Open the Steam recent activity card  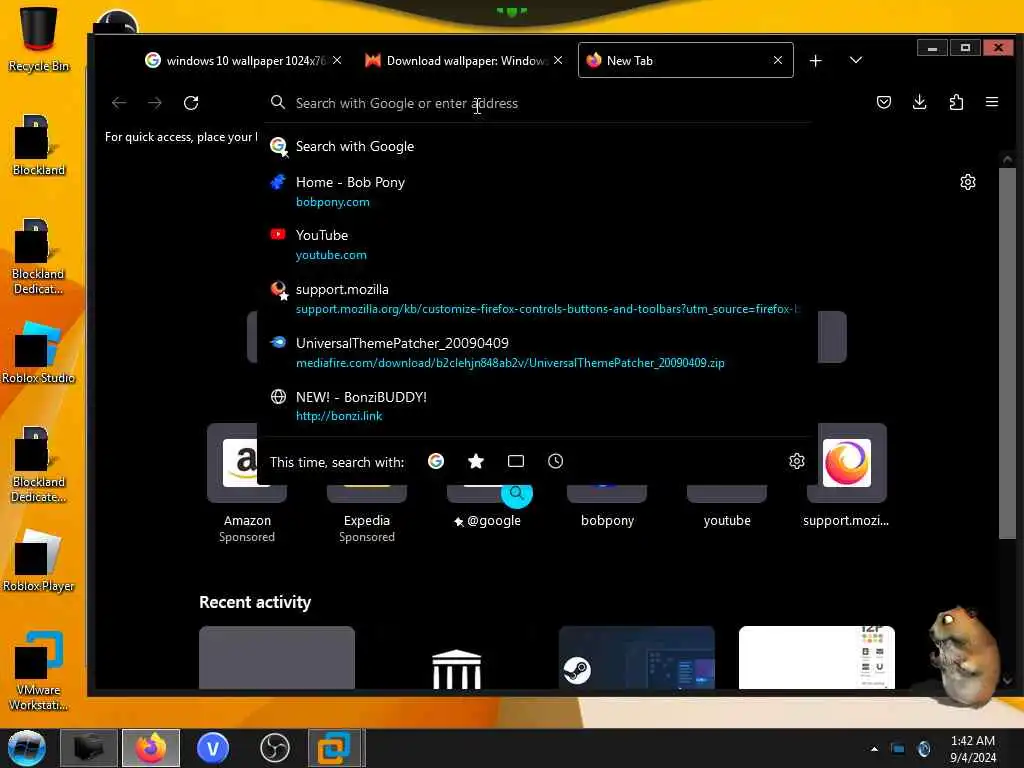(637, 657)
